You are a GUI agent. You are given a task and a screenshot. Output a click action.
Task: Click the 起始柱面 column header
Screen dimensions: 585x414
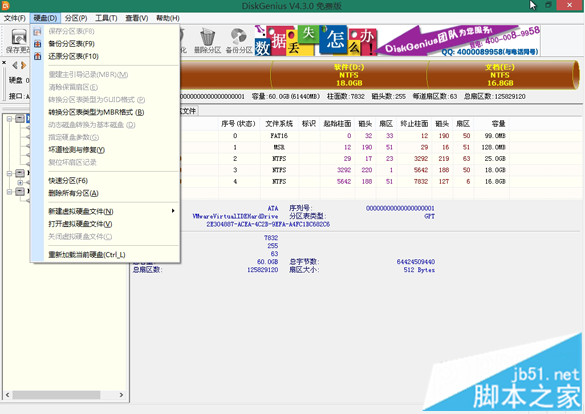[337, 123]
